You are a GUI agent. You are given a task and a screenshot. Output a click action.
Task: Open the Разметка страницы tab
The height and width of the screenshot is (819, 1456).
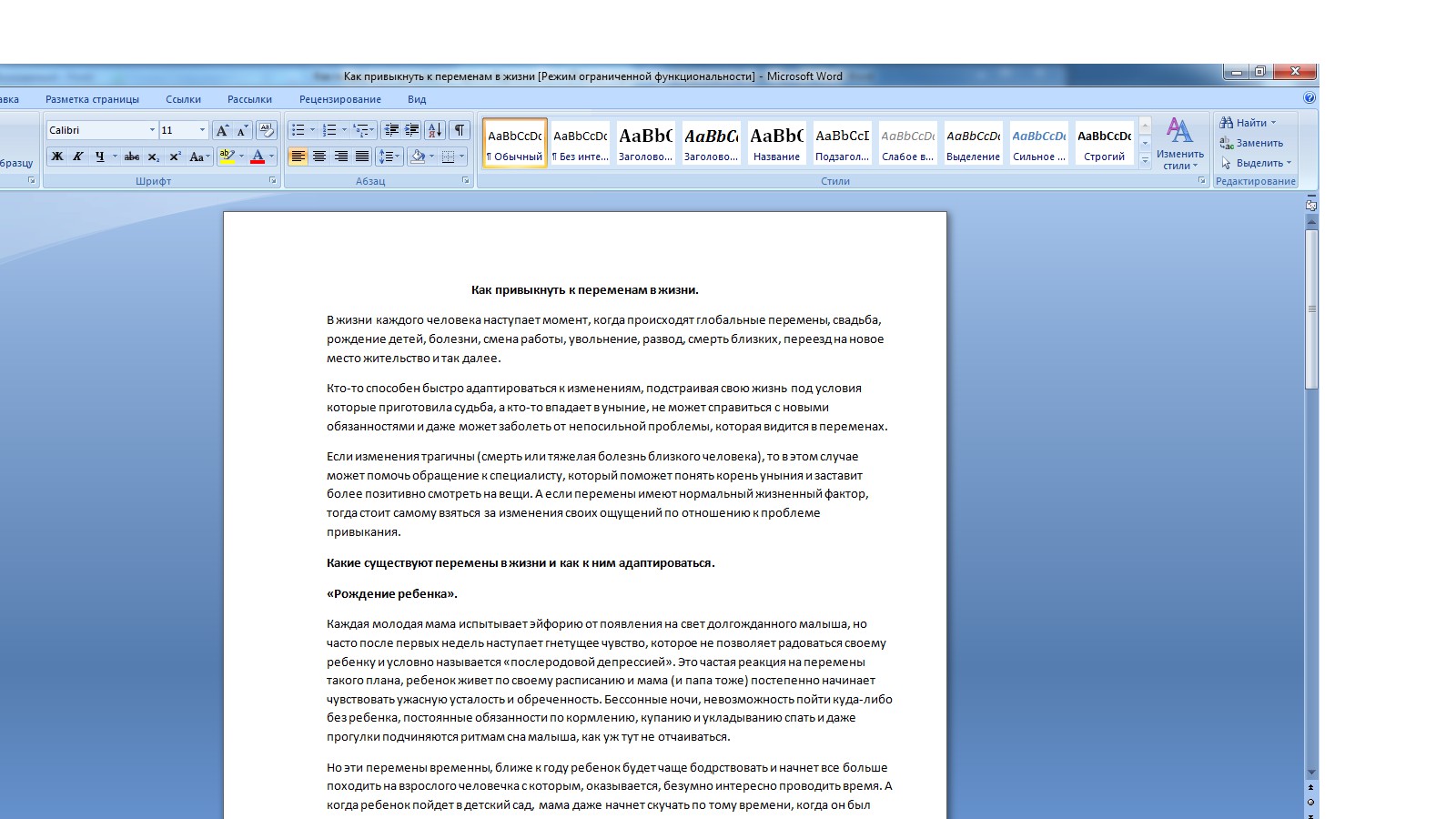pos(92,99)
